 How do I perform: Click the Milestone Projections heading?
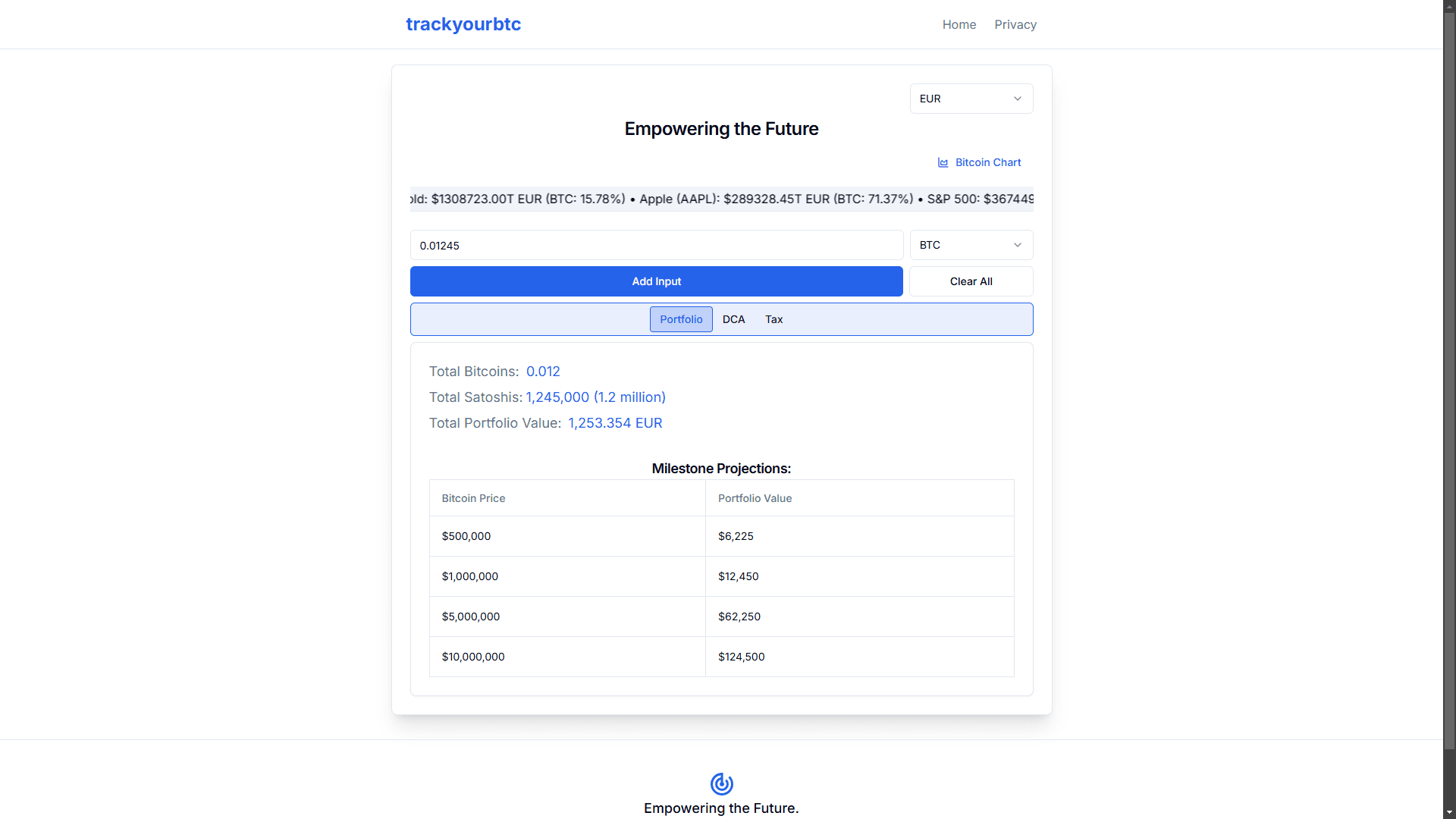[x=721, y=469]
